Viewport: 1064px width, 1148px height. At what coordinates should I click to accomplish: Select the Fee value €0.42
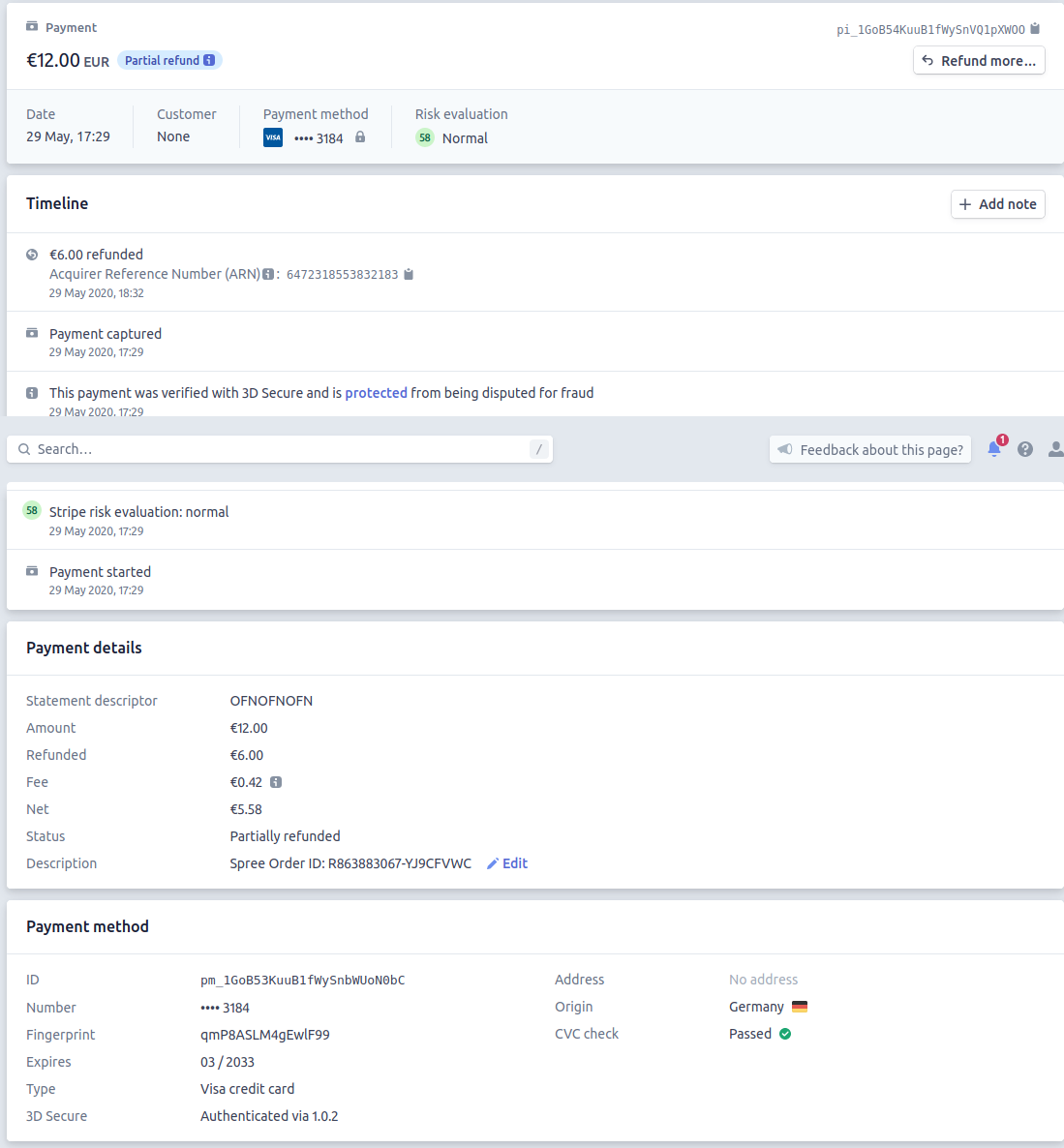[x=246, y=782]
